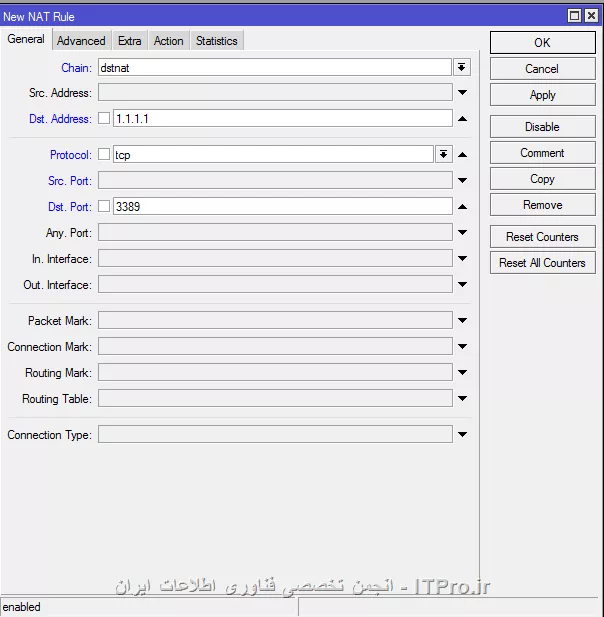This screenshot has height=617, width=604.
Task: Open the Protocol dropdown list
Action: click(443, 154)
